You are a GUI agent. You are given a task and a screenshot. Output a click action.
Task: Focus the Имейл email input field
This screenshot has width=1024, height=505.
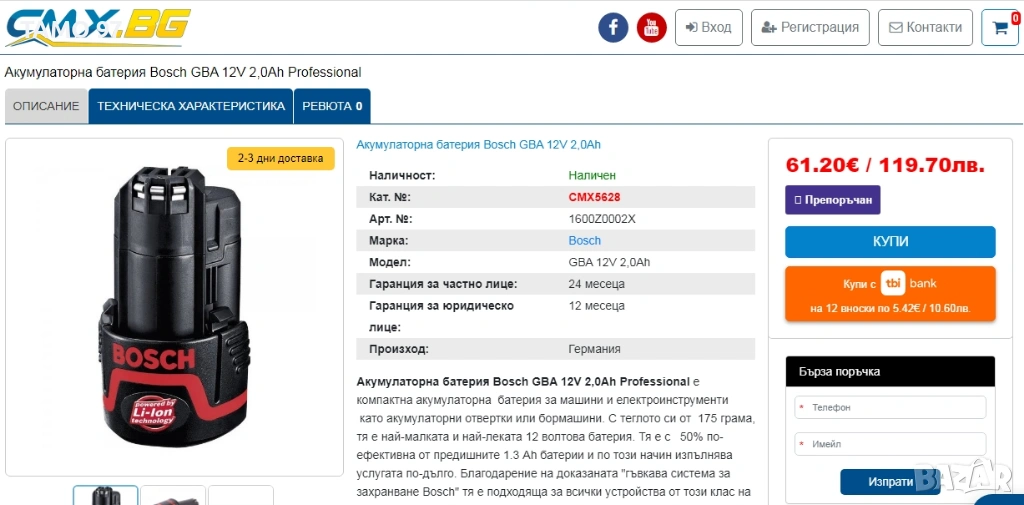click(890, 444)
